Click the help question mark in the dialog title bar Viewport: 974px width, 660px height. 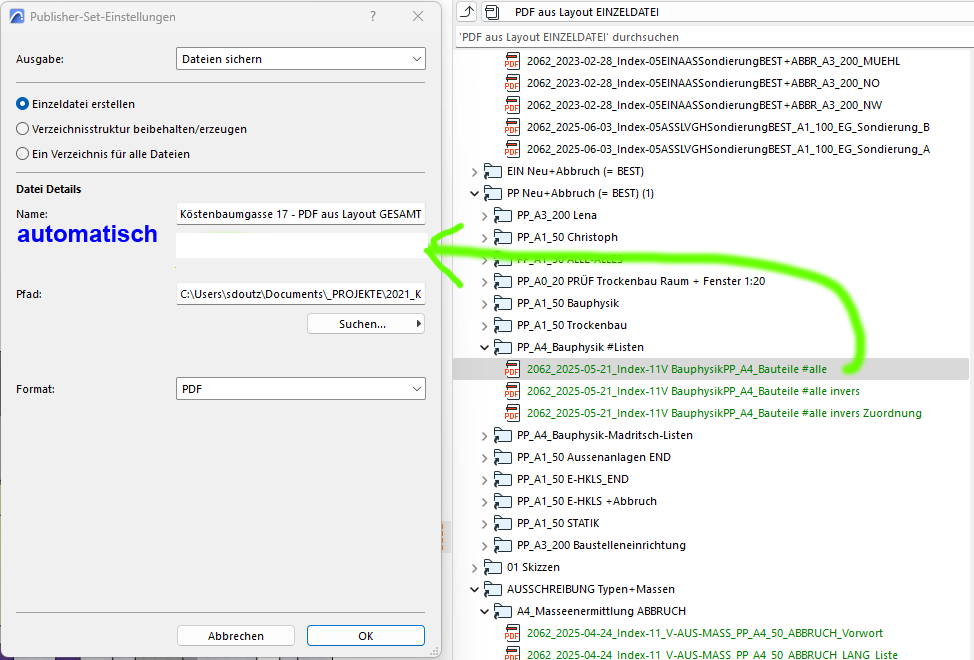pyautogui.click(x=373, y=16)
